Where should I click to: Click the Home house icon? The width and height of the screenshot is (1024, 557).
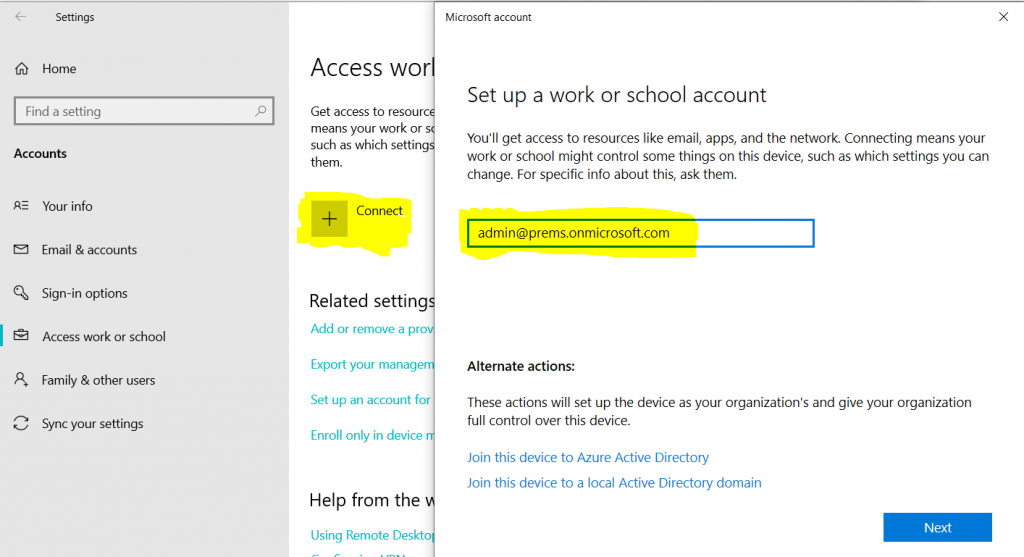click(22, 69)
